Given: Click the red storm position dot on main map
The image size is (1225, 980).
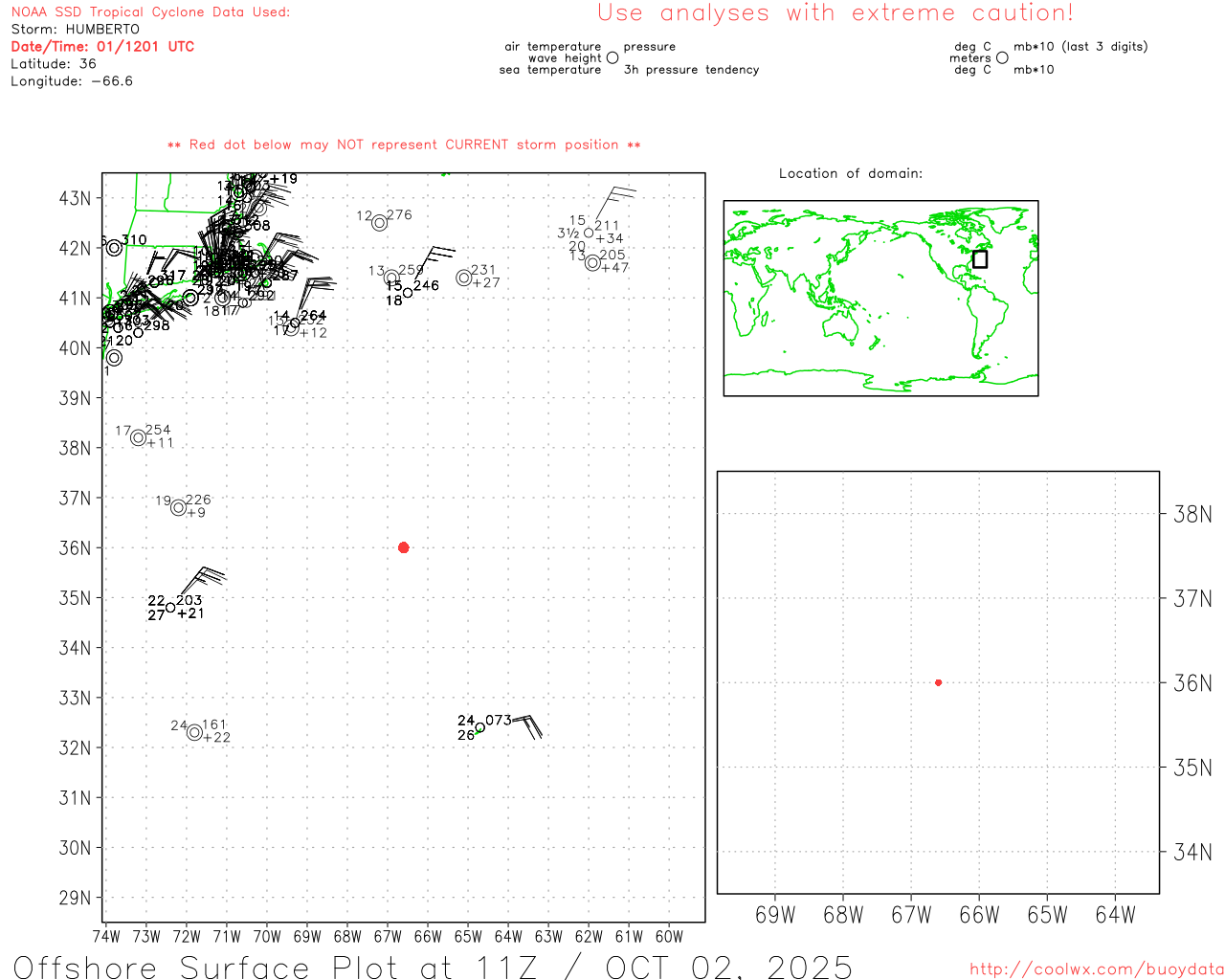Looking at the screenshot, I should (403, 547).
